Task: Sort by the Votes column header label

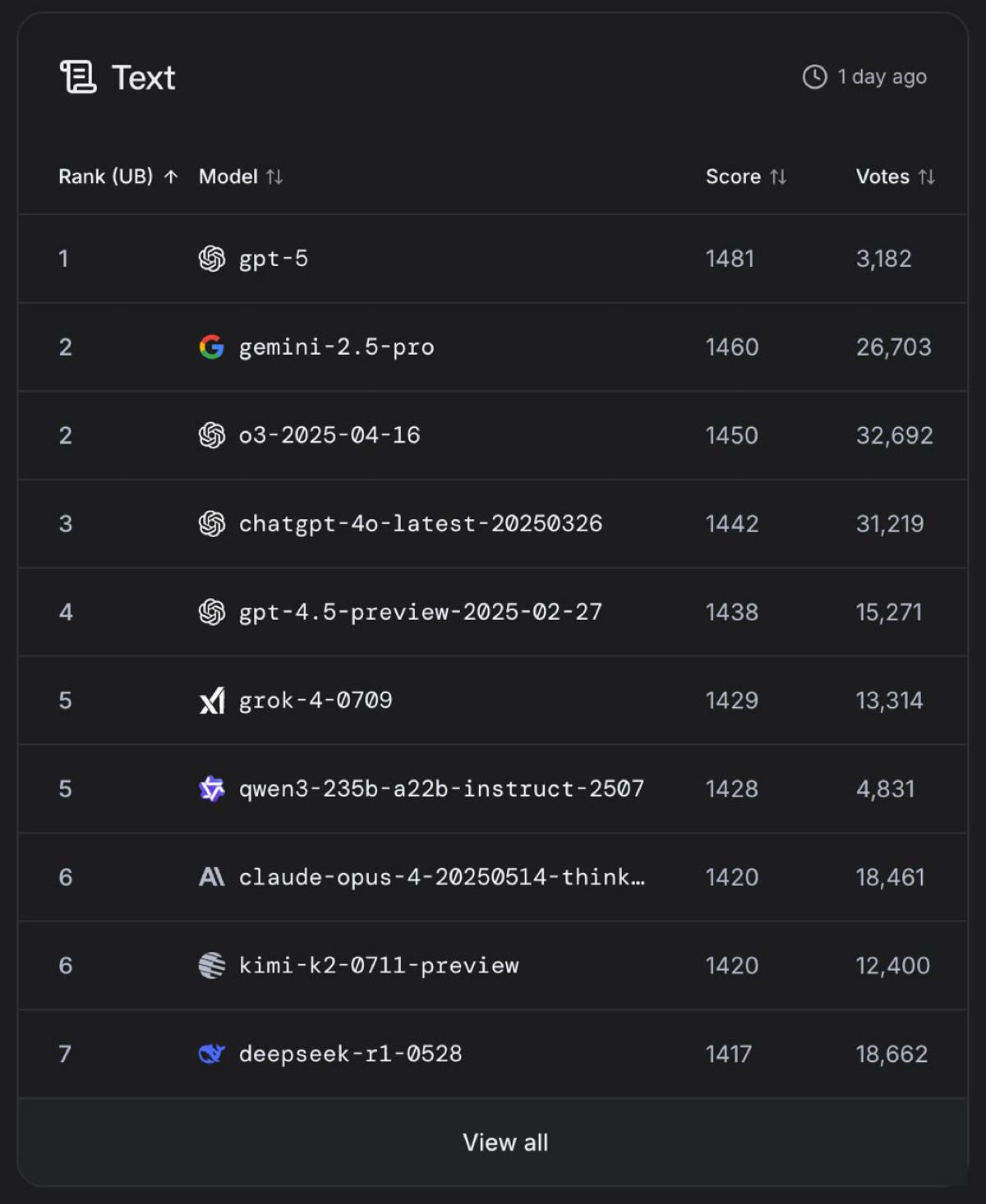Action: 882,177
